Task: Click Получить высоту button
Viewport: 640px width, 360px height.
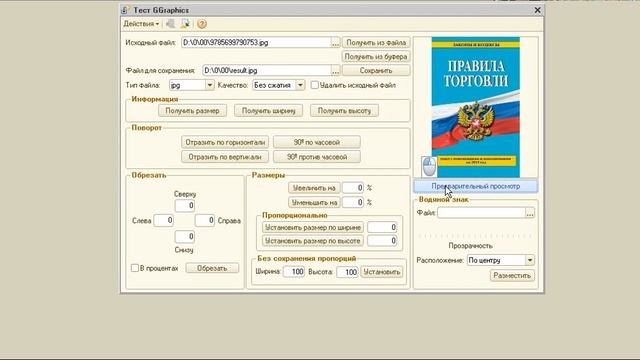Action: 344,111
